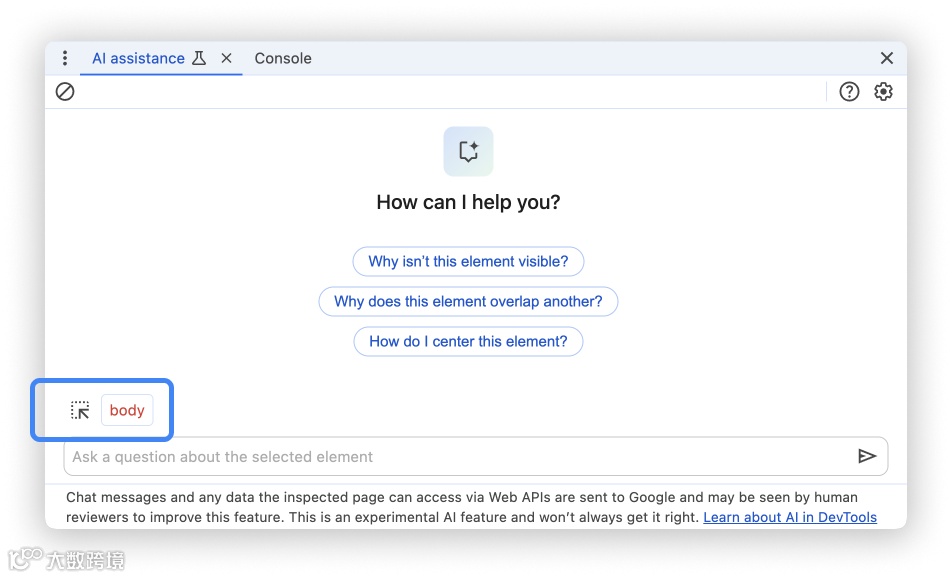Click the AI sparkle chat icon
The width and height of the screenshot is (952, 578).
468,151
